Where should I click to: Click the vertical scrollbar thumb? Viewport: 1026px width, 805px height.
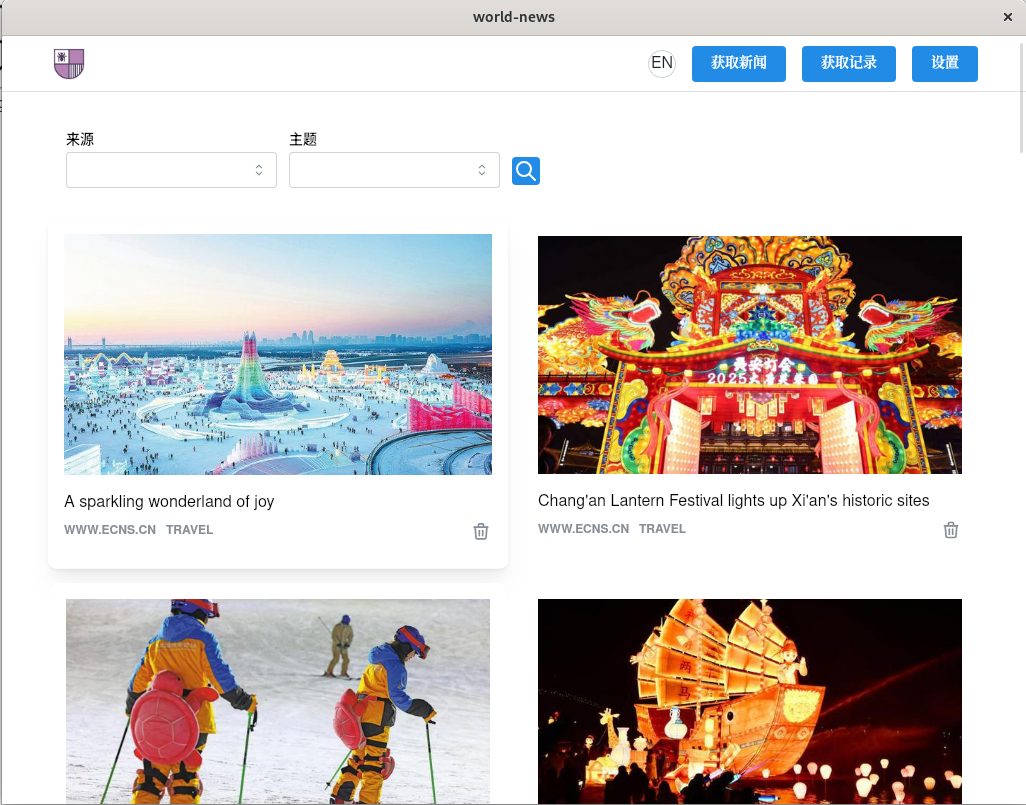(x=1021, y=98)
